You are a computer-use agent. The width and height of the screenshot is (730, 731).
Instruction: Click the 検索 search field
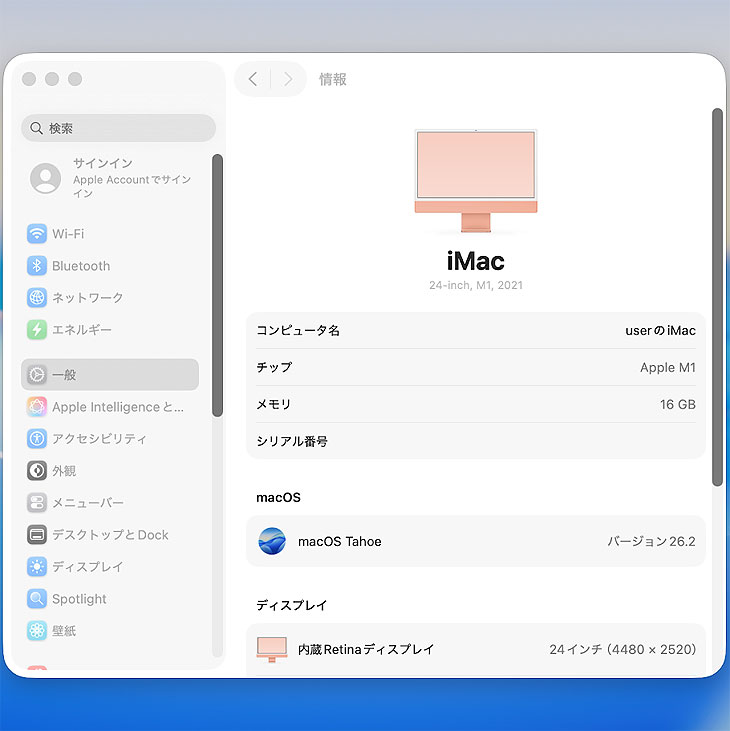click(118, 128)
